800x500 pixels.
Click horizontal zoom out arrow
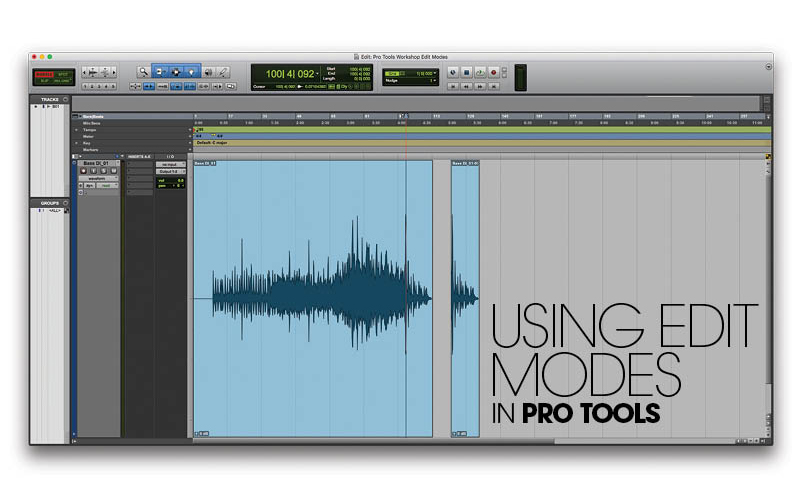(84, 72)
